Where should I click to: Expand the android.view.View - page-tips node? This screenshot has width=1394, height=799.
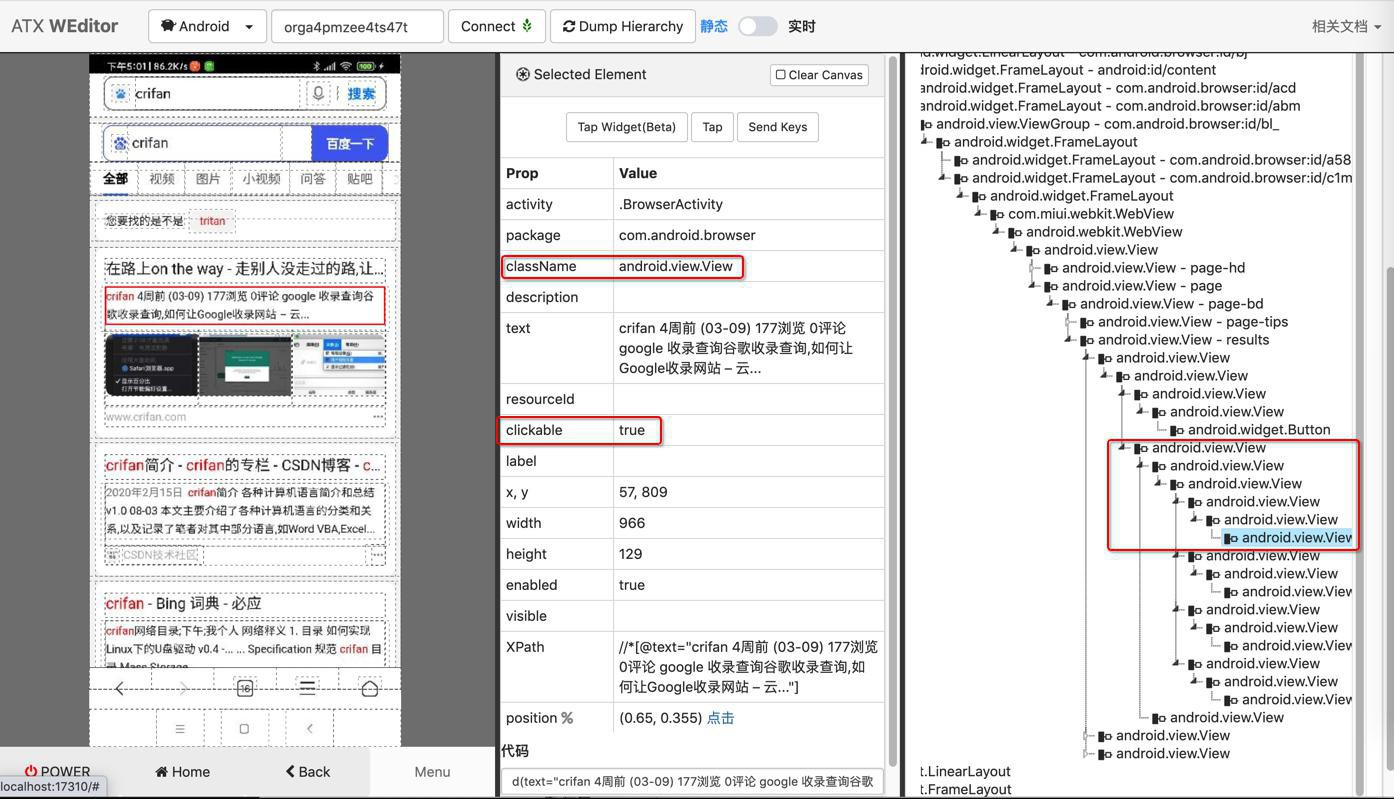tap(1070, 322)
